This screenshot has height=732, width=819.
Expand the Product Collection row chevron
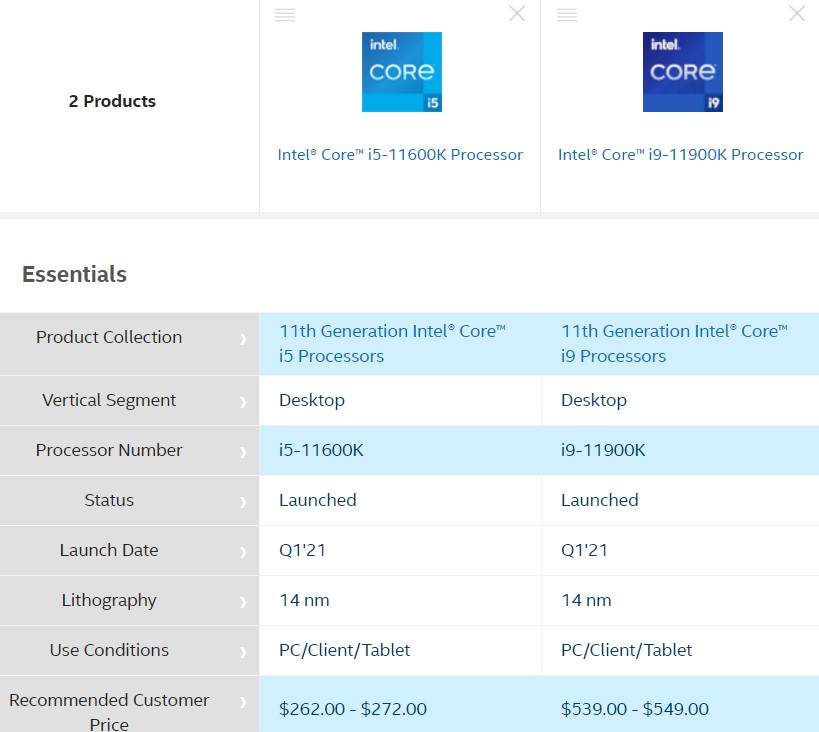[243, 339]
